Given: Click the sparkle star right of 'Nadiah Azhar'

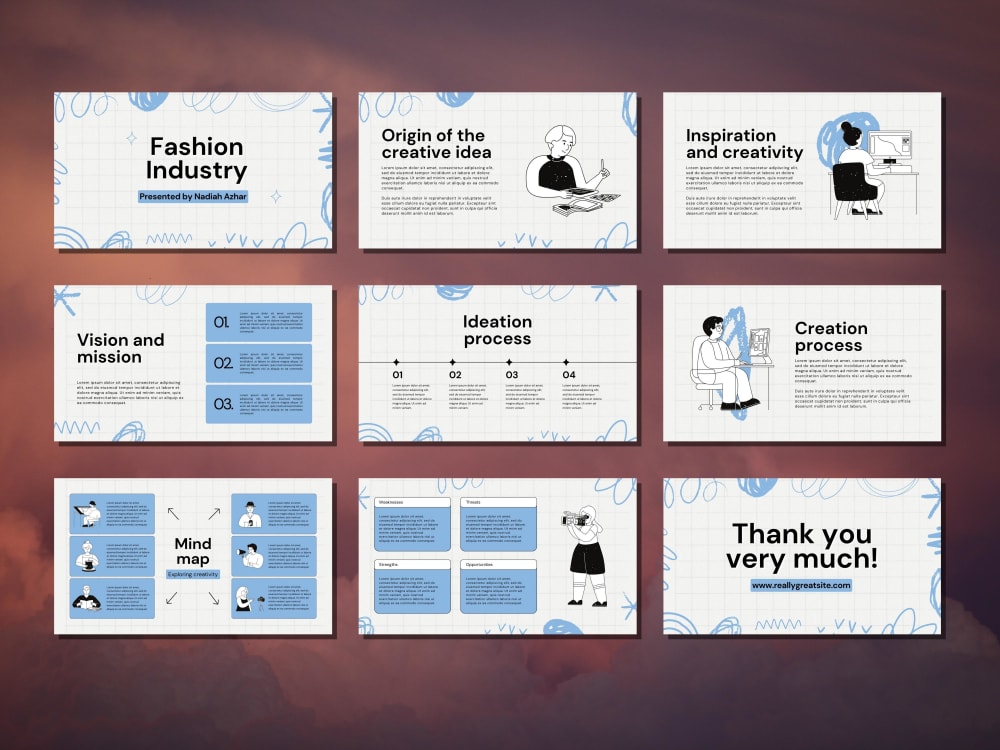Looking at the screenshot, I should point(276,196).
